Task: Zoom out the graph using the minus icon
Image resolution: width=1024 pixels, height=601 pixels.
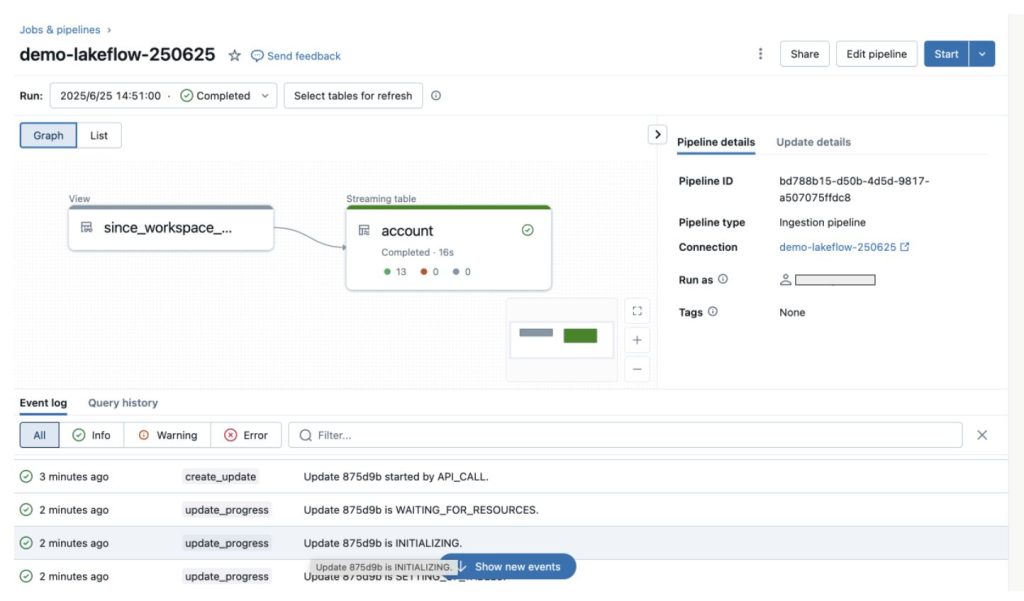Action: [637, 369]
